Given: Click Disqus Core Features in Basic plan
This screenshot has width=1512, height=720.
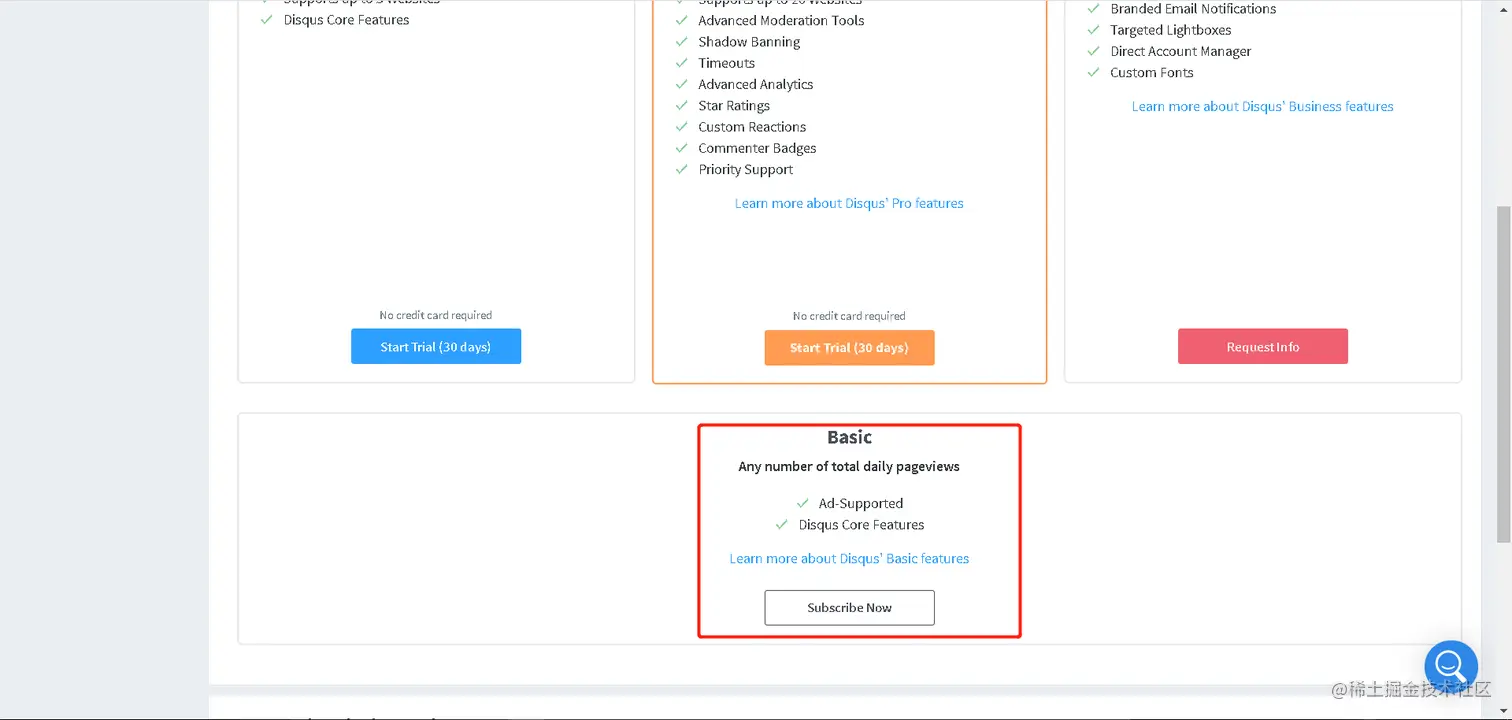Looking at the screenshot, I should coord(861,524).
